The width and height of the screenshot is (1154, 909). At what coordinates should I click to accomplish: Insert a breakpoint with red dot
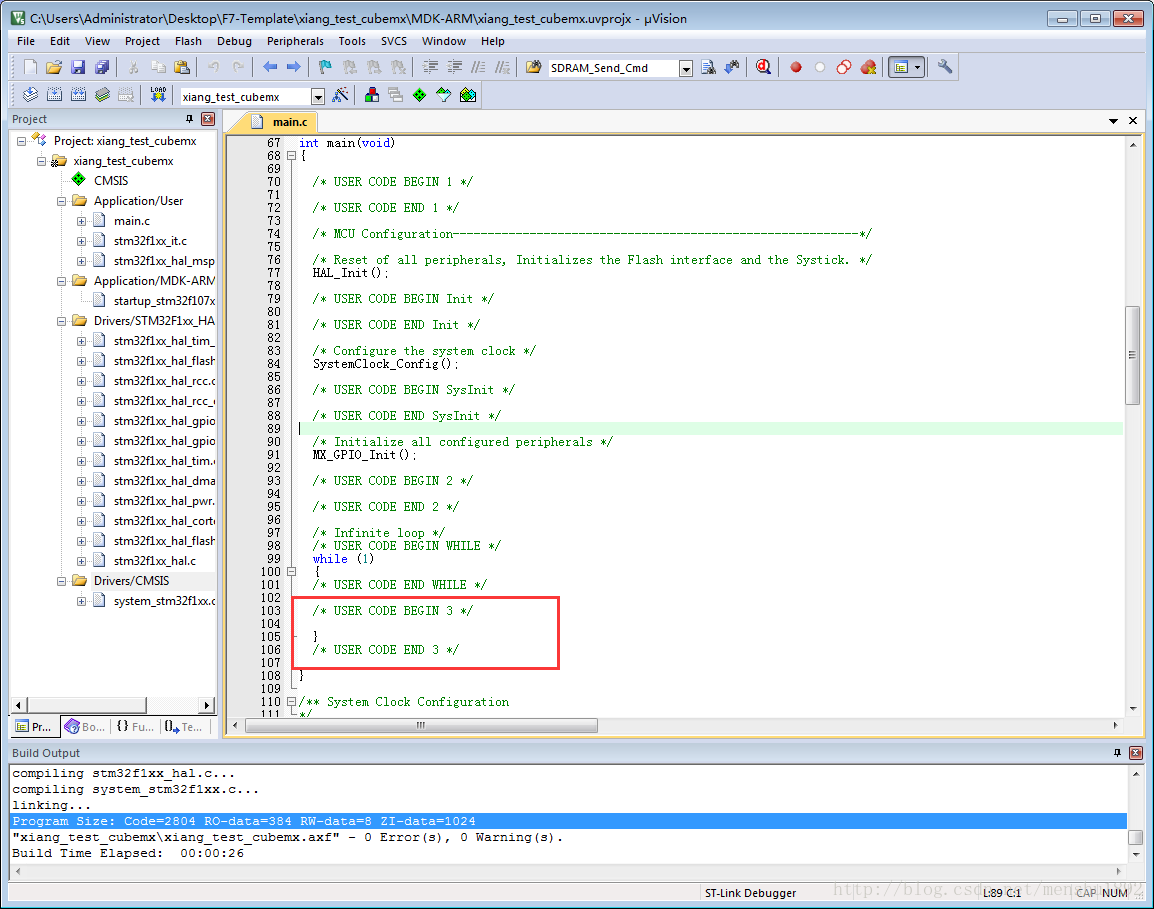point(796,67)
